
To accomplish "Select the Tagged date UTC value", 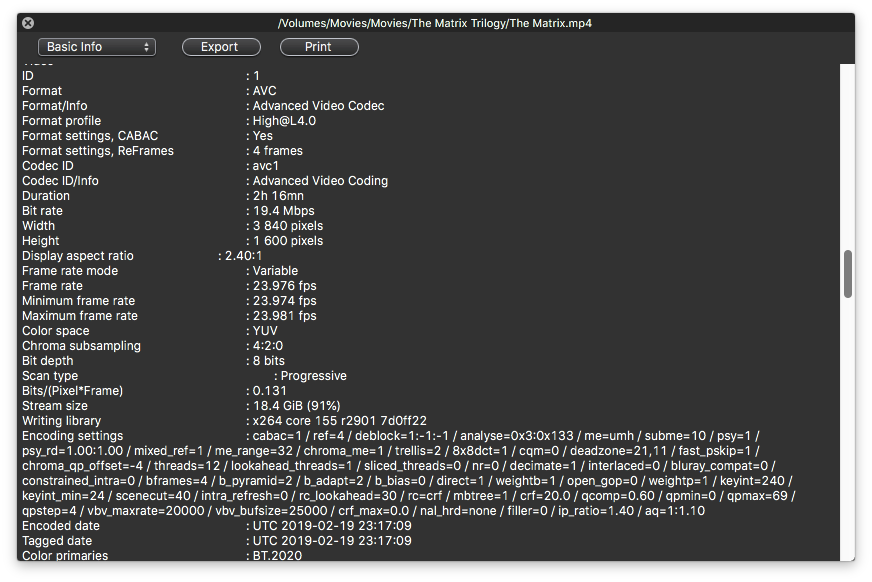I will coord(333,541).
